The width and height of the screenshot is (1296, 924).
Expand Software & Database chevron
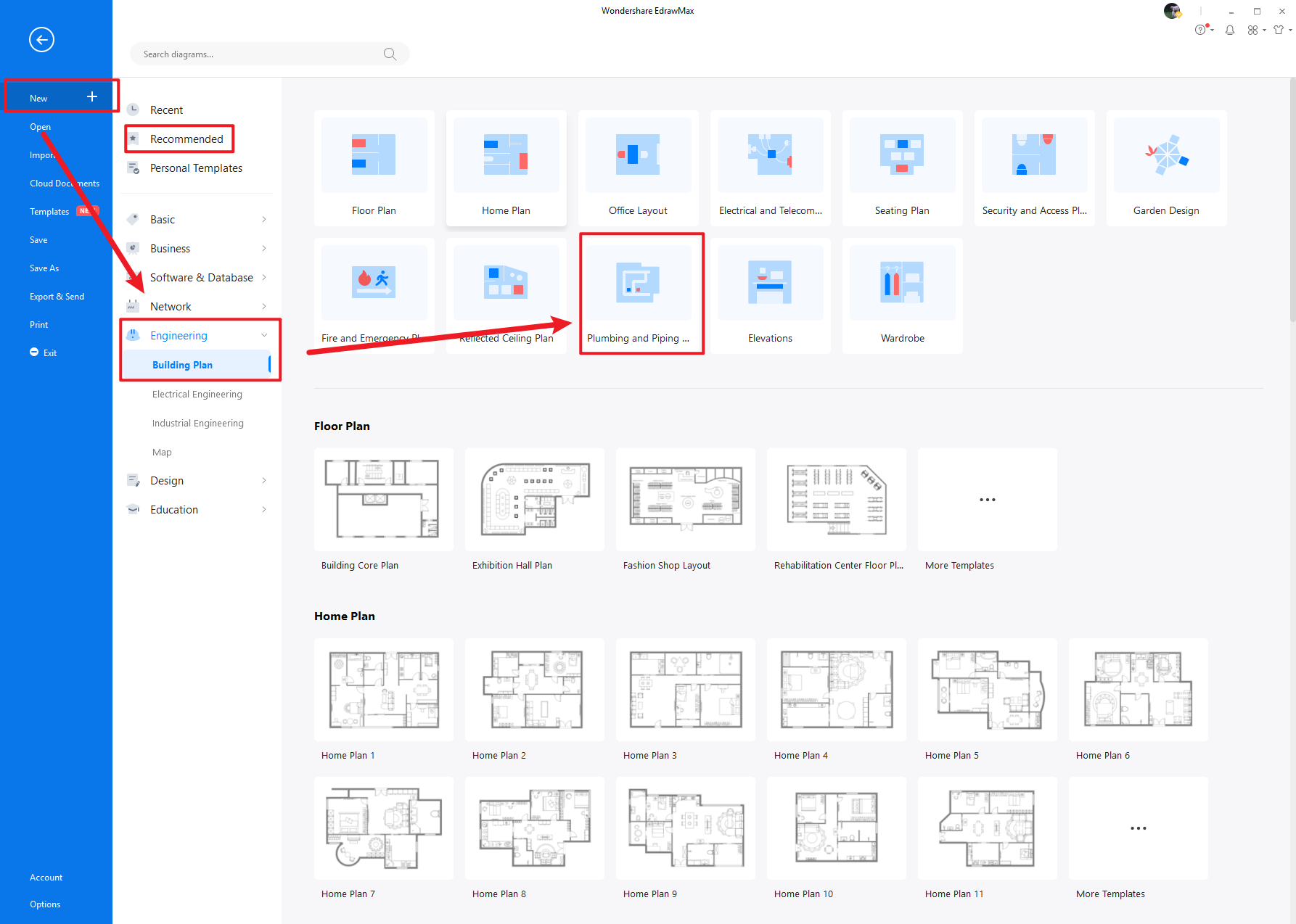point(264,277)
